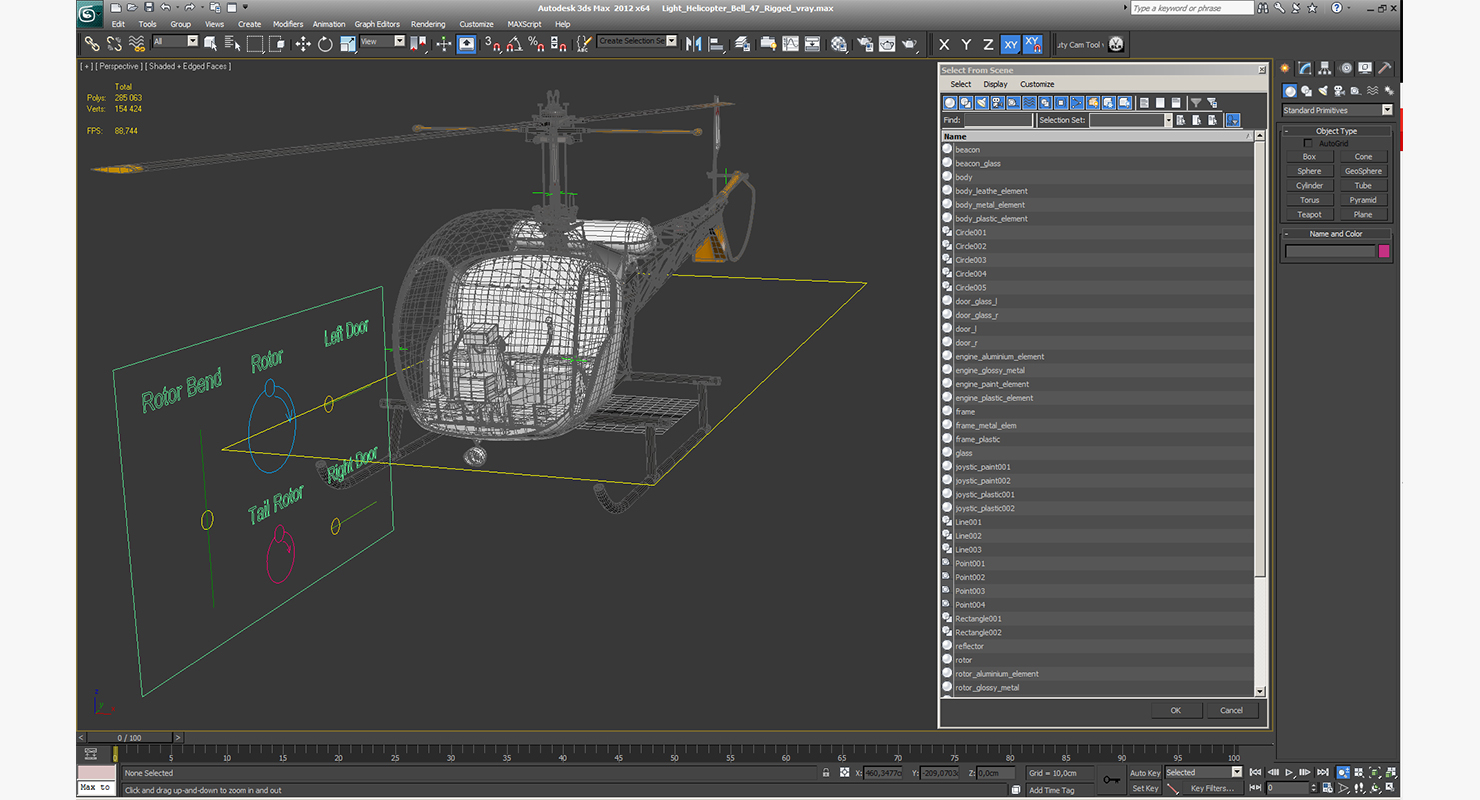
Task: Open the All selection filter dropdown
Action: [x=175, y=42]
